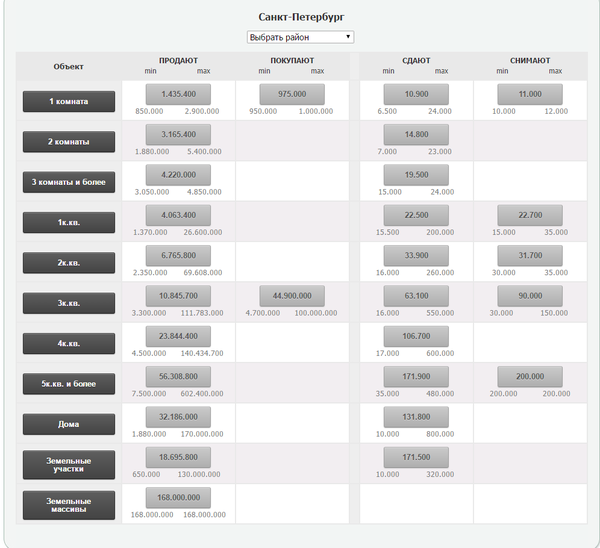
Task: Open the '4к.кв.' category
Action: click(69, 343)
